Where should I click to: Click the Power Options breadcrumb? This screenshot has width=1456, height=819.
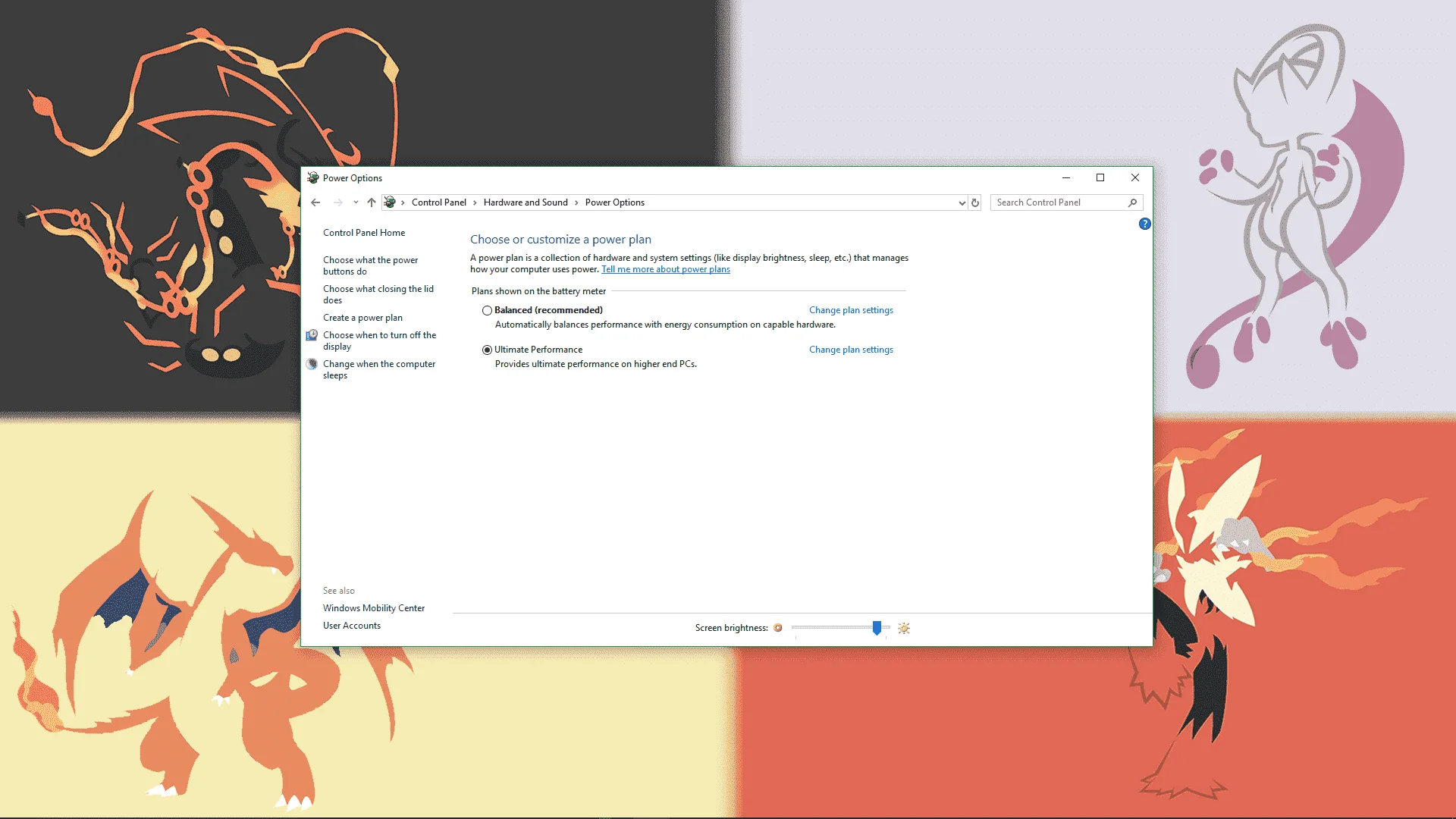click(615, 202)
